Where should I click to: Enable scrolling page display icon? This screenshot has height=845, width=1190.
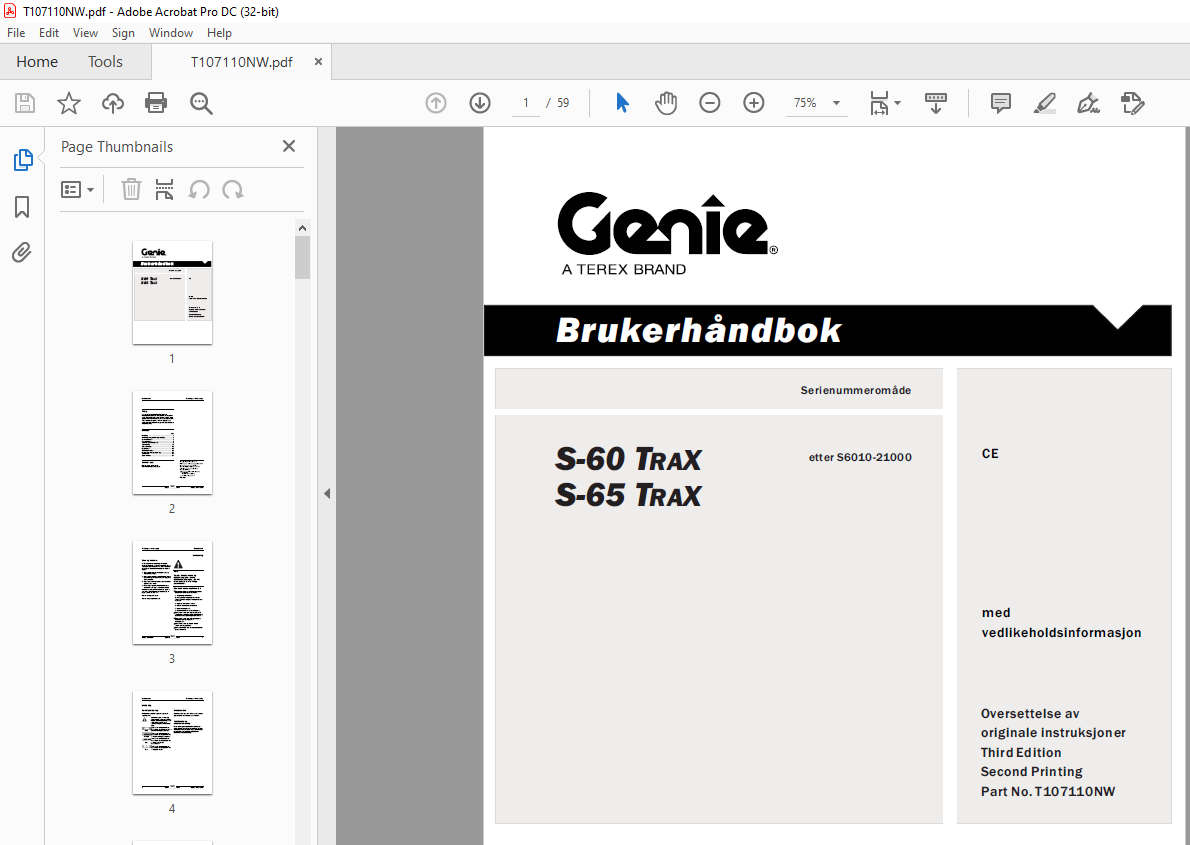pyautogui.click(x=936, y=103)
